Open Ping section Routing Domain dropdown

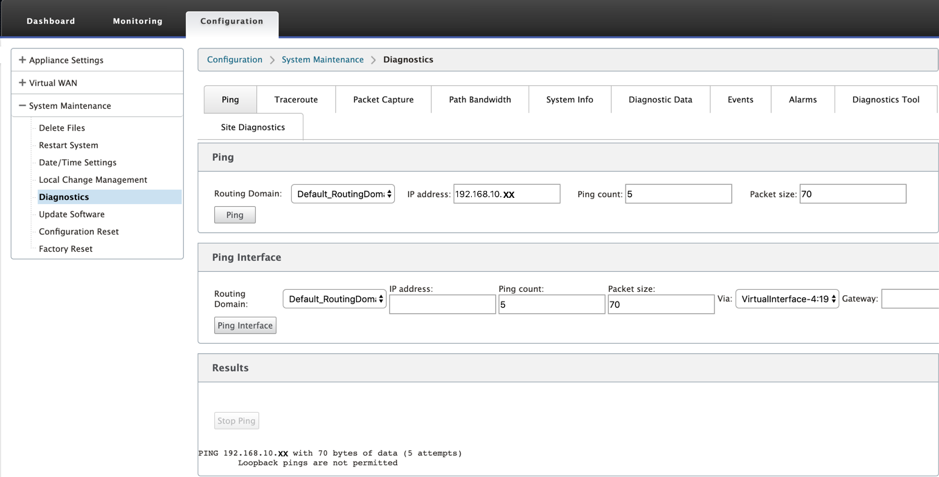click(343, 194)
